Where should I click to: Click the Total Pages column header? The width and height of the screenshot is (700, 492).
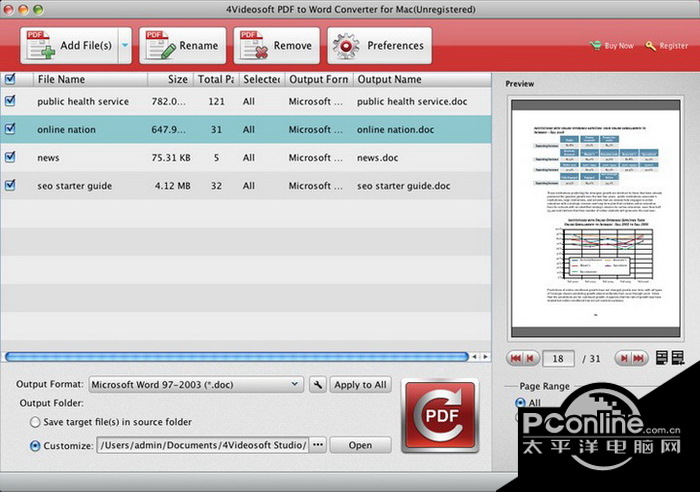tap(216, 79)
